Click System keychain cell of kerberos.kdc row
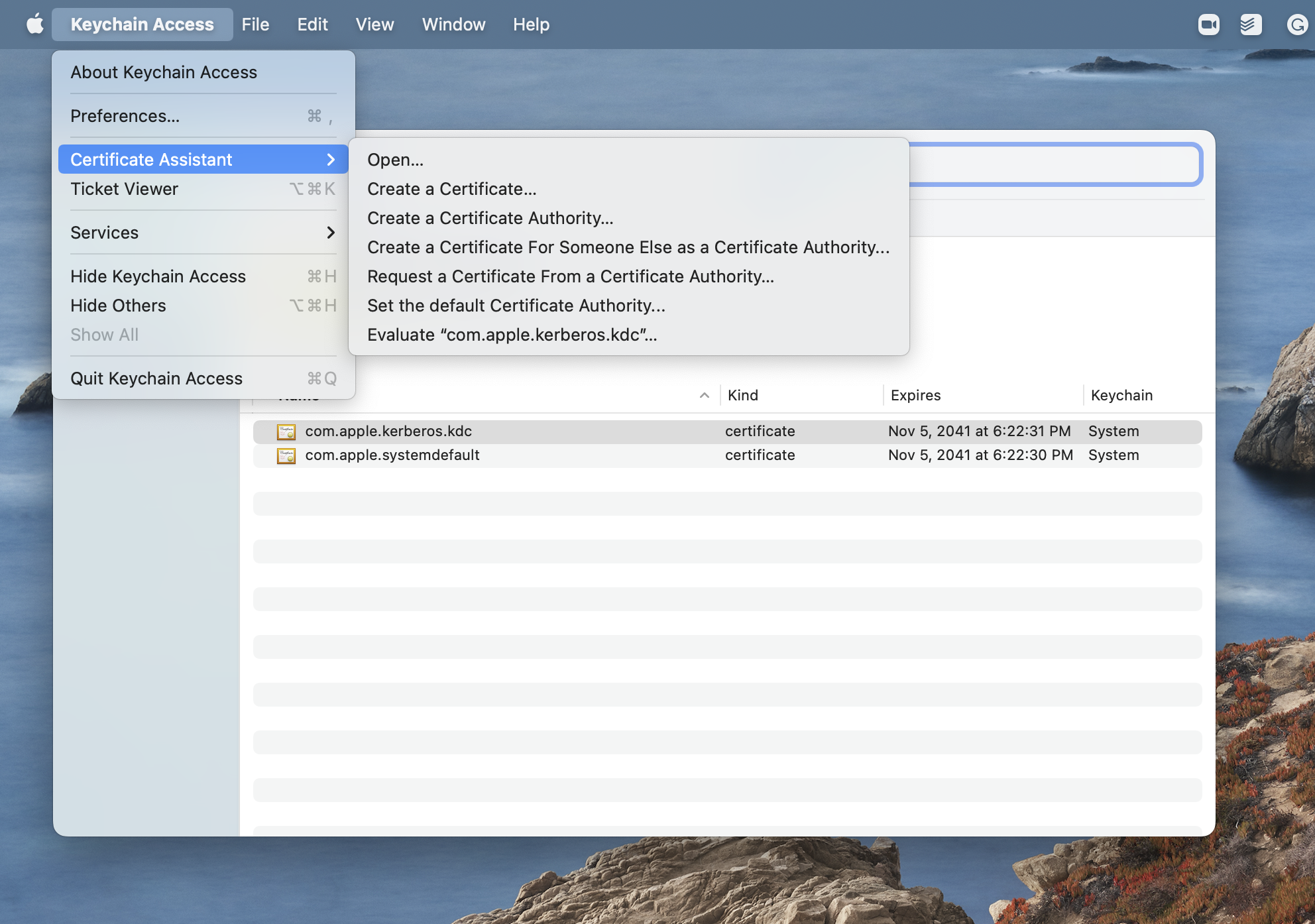This screenshot has width=1315, height=924. (1114, 432)
